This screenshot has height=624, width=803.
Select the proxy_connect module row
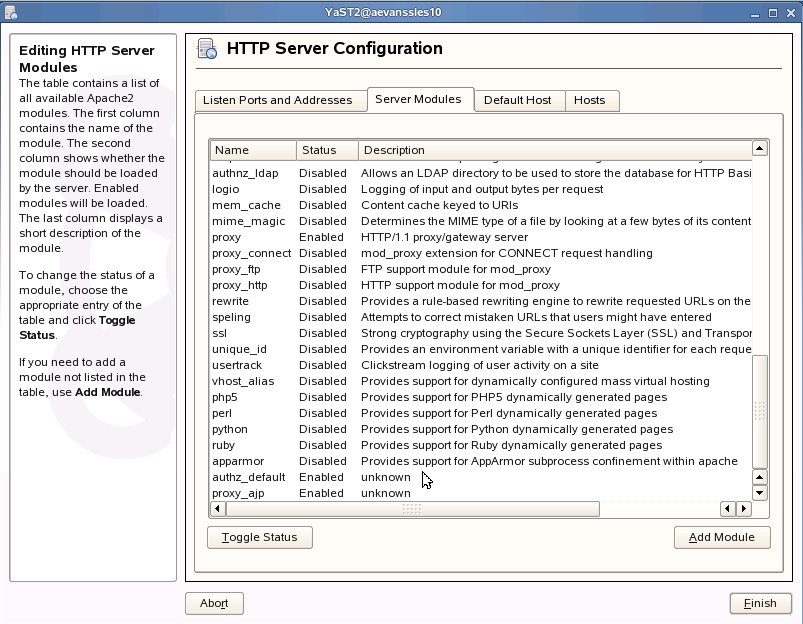pyautogui.click(x=481, y=253)
